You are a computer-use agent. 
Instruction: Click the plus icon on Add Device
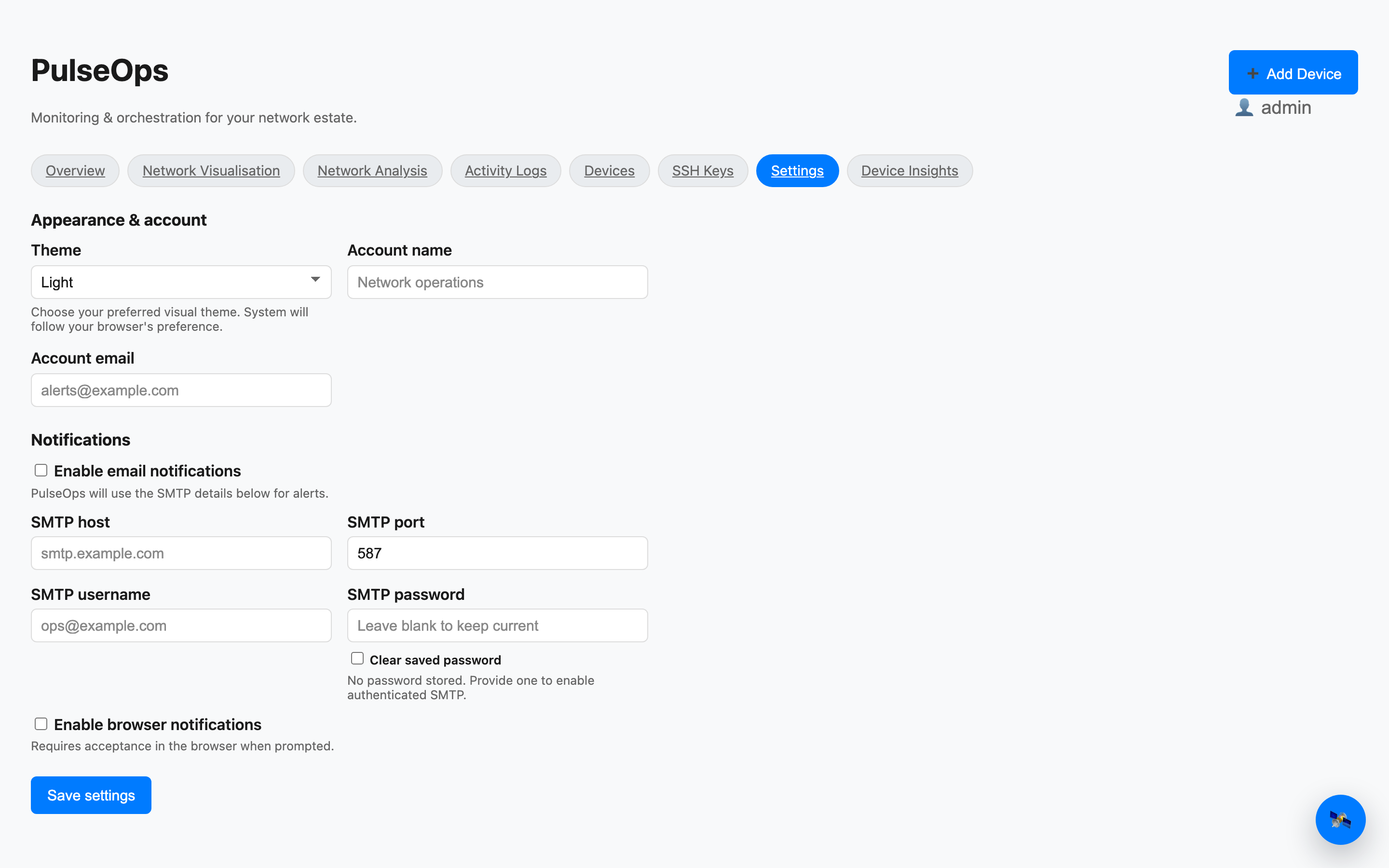click(x=1253, y=73)
